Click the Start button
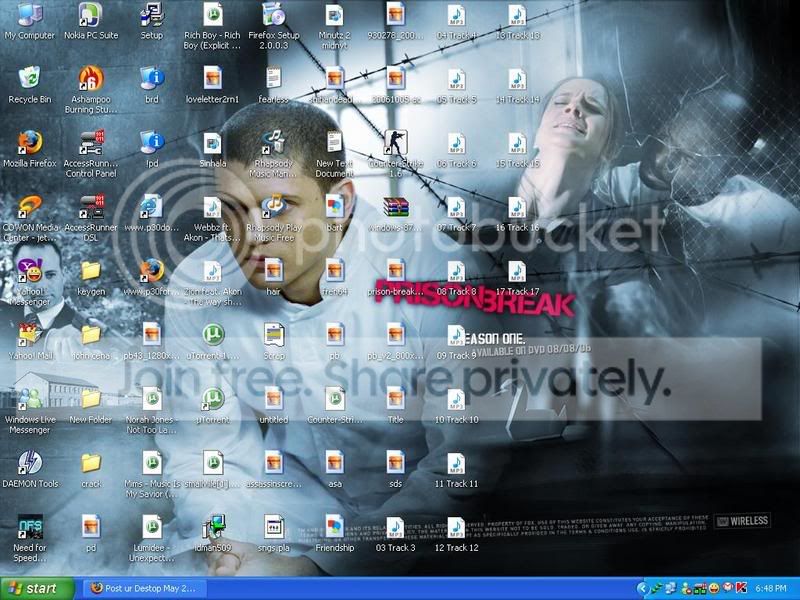Viewport: 800px width, 600px height. click(37, 589)
